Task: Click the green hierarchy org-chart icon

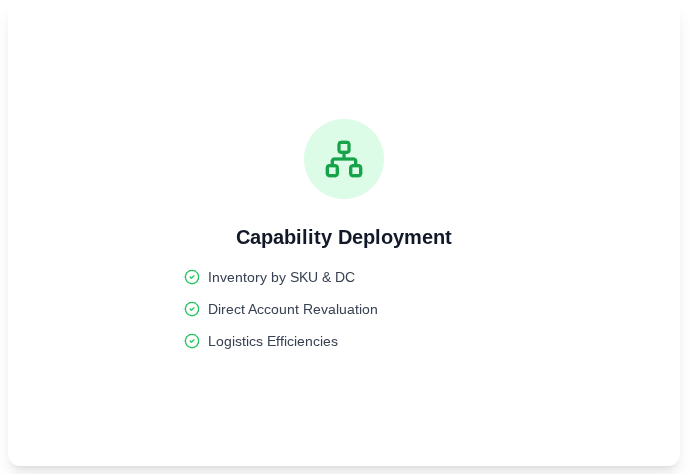Action: click(344, 160)
